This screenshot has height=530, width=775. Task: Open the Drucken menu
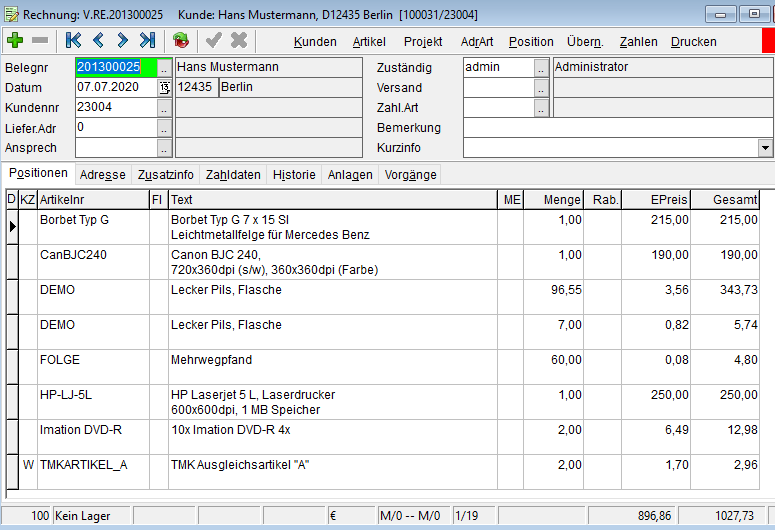693,42
